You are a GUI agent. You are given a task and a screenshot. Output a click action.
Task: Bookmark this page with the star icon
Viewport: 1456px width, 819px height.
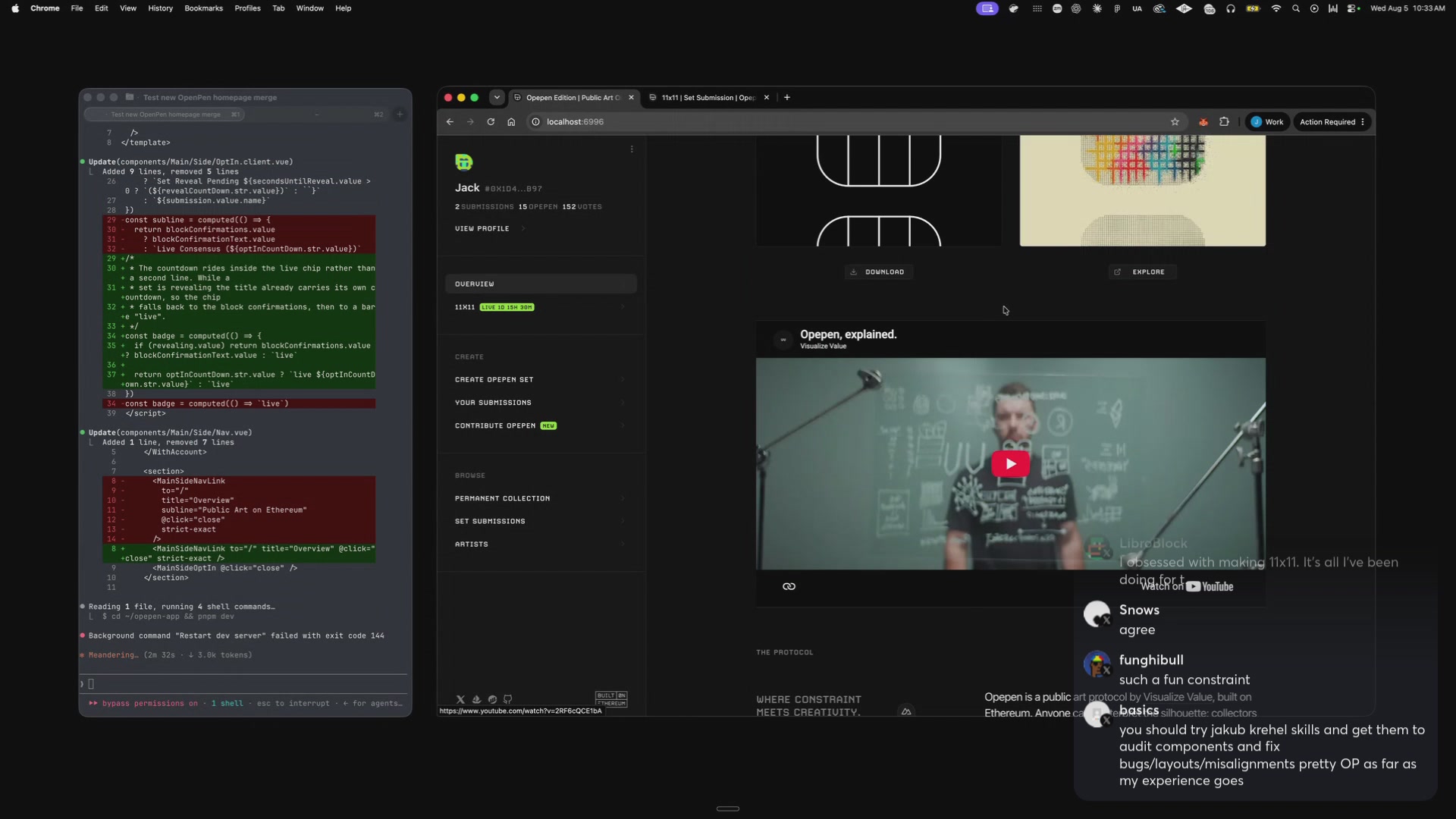1175,121
